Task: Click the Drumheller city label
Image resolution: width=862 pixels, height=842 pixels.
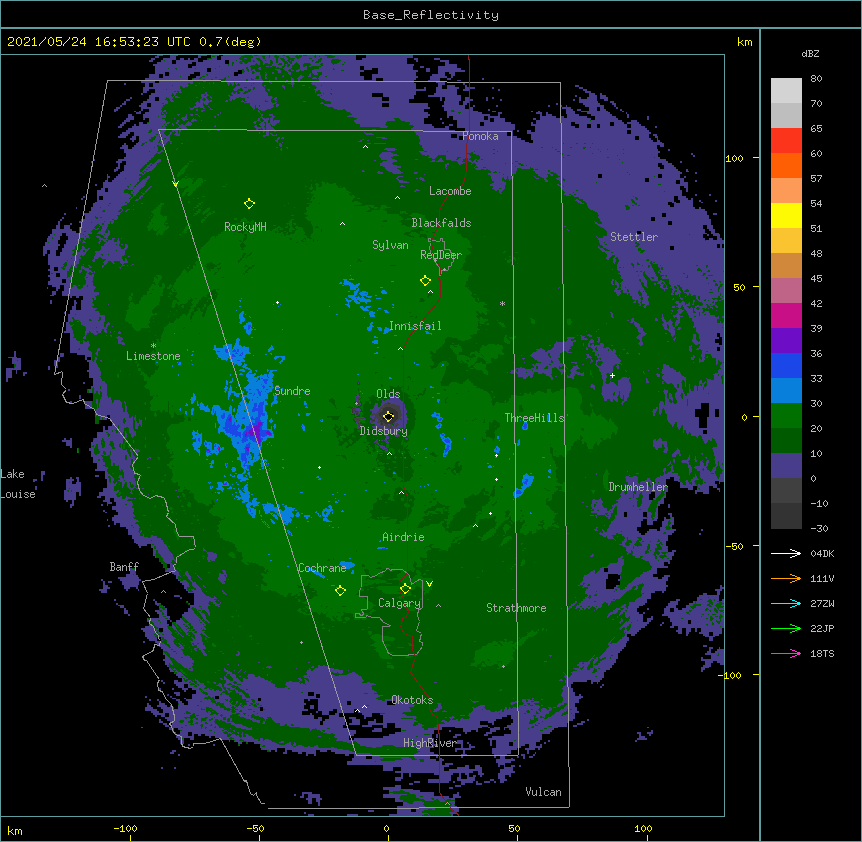Action: click(x=638, y=487)
